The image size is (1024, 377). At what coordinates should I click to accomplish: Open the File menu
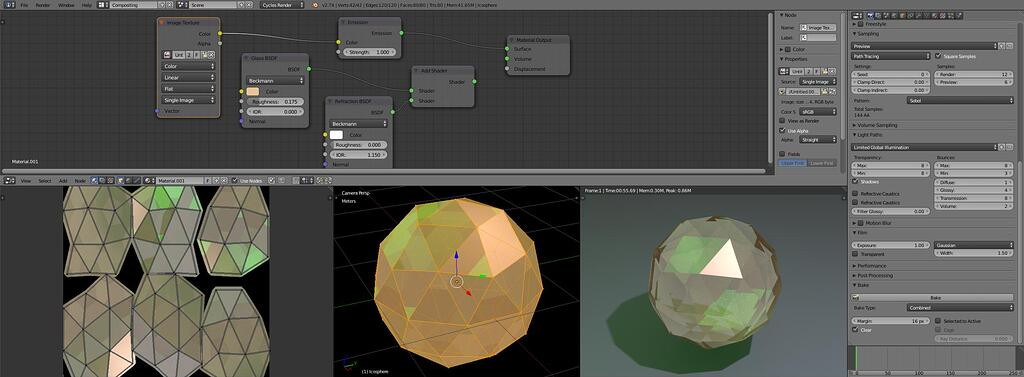click(x=24, y=5)
